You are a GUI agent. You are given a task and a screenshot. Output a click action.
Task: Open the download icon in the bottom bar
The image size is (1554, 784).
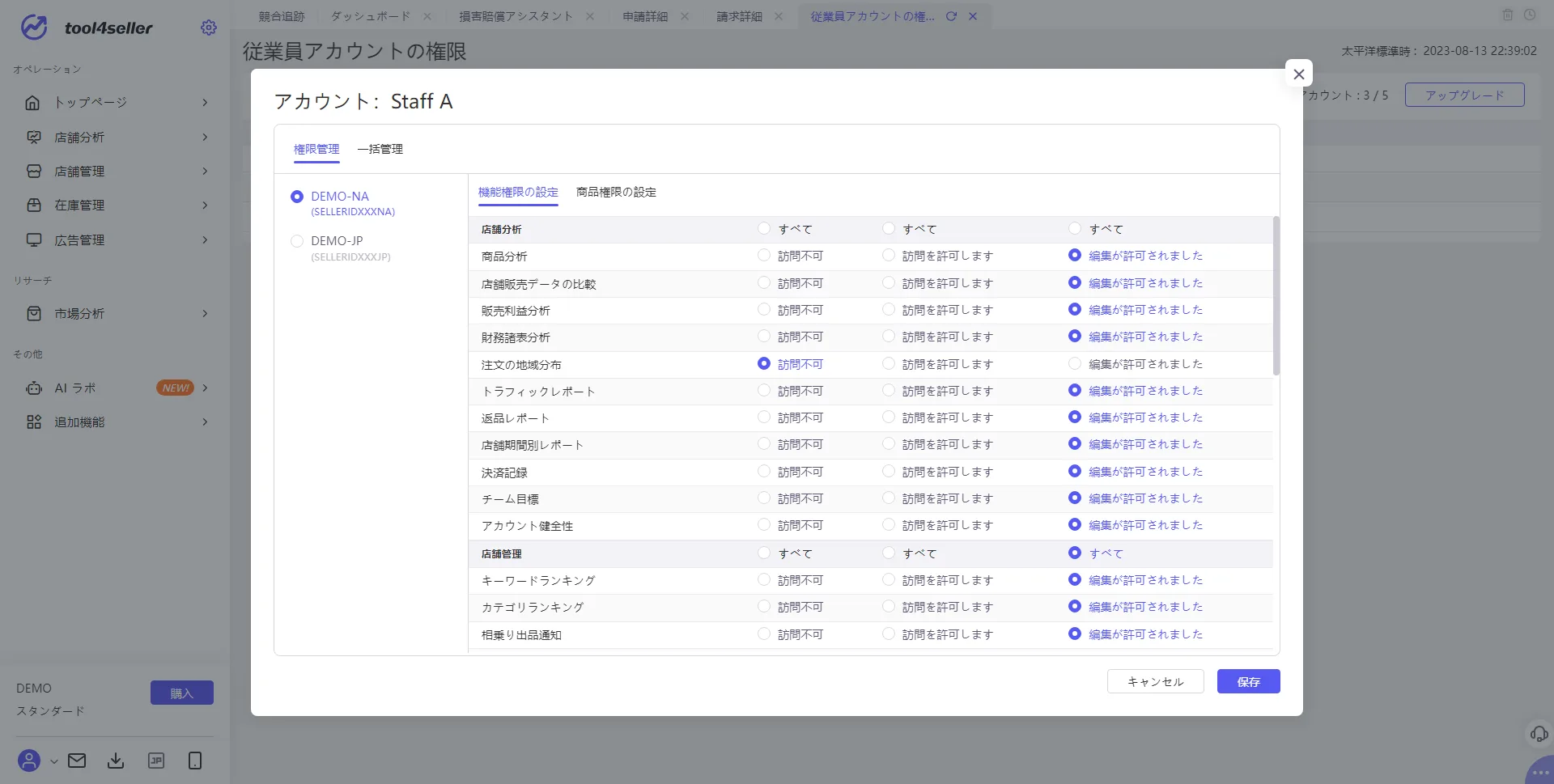click(x=116, y=761)
